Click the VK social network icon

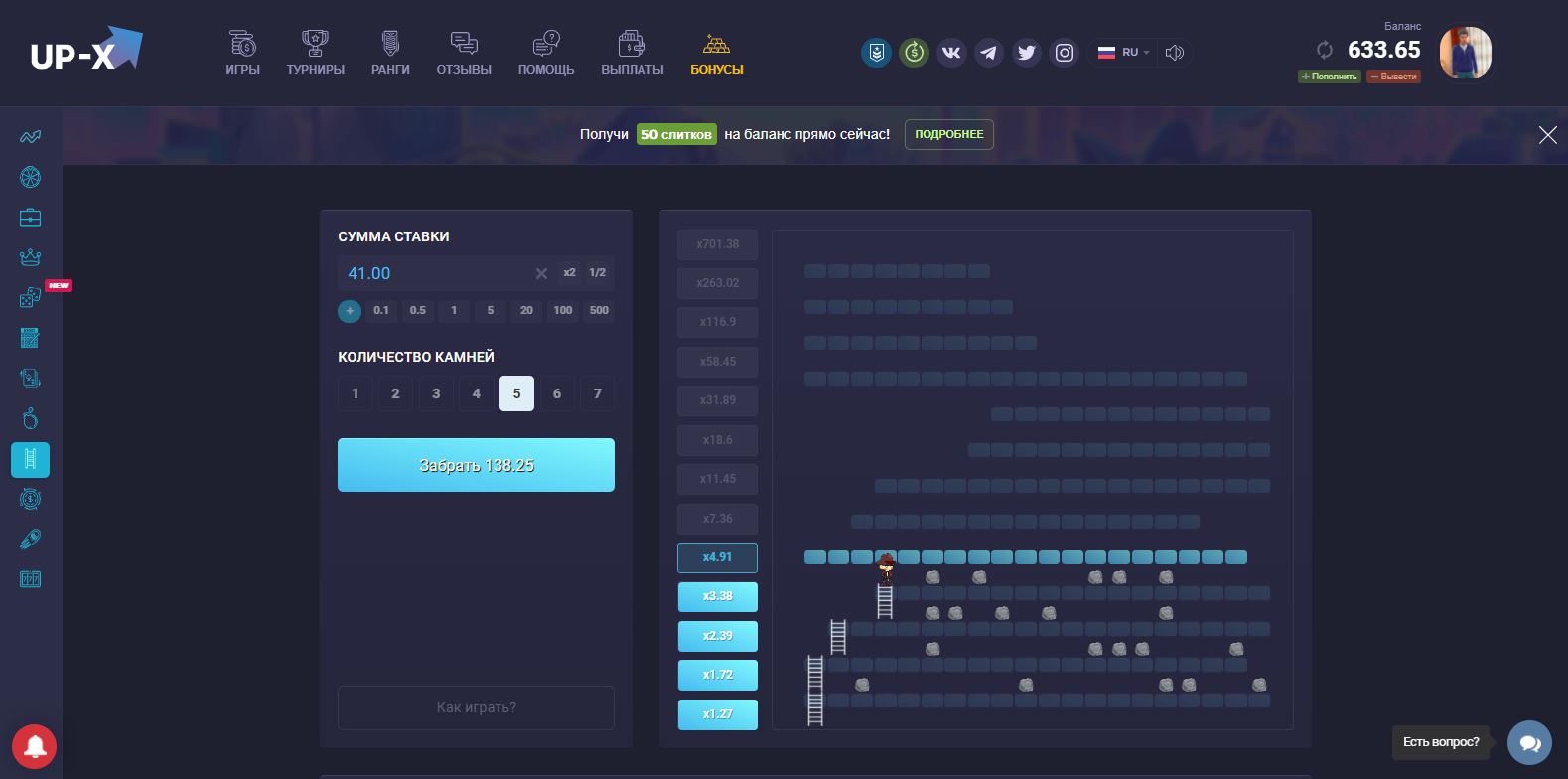coord(951,53)
